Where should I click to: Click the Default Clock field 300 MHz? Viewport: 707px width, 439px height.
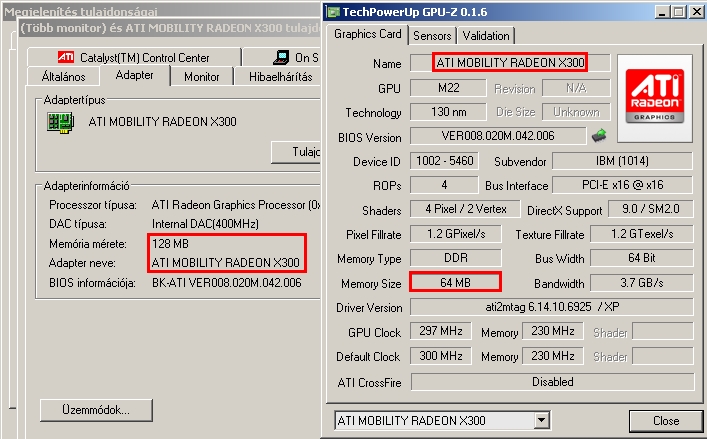441,356
